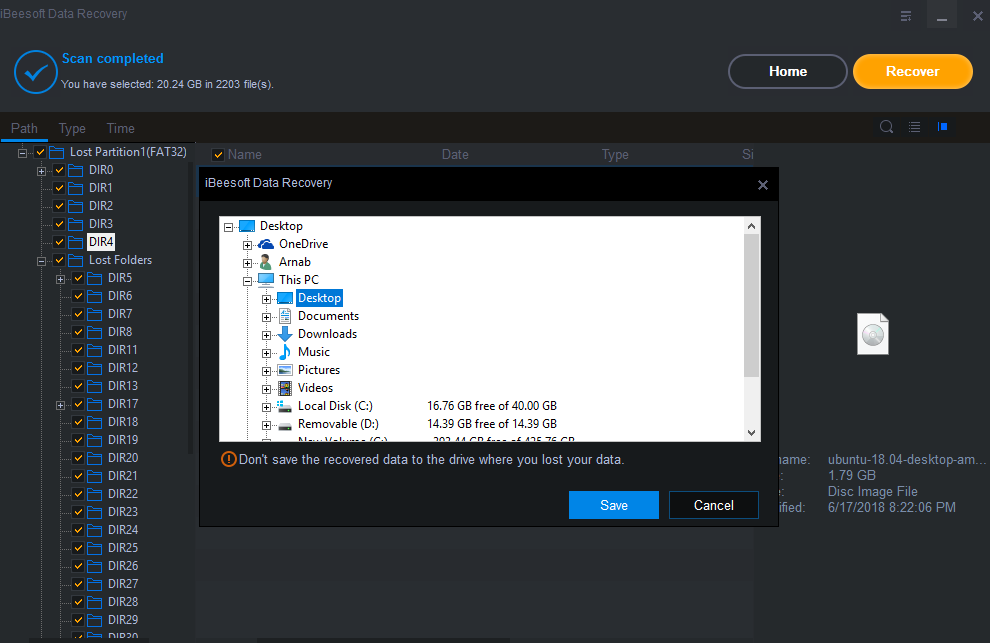The image size is (990, 643).
Task: Open the main window hamburger menu icon
Action: tap(906, 16)
